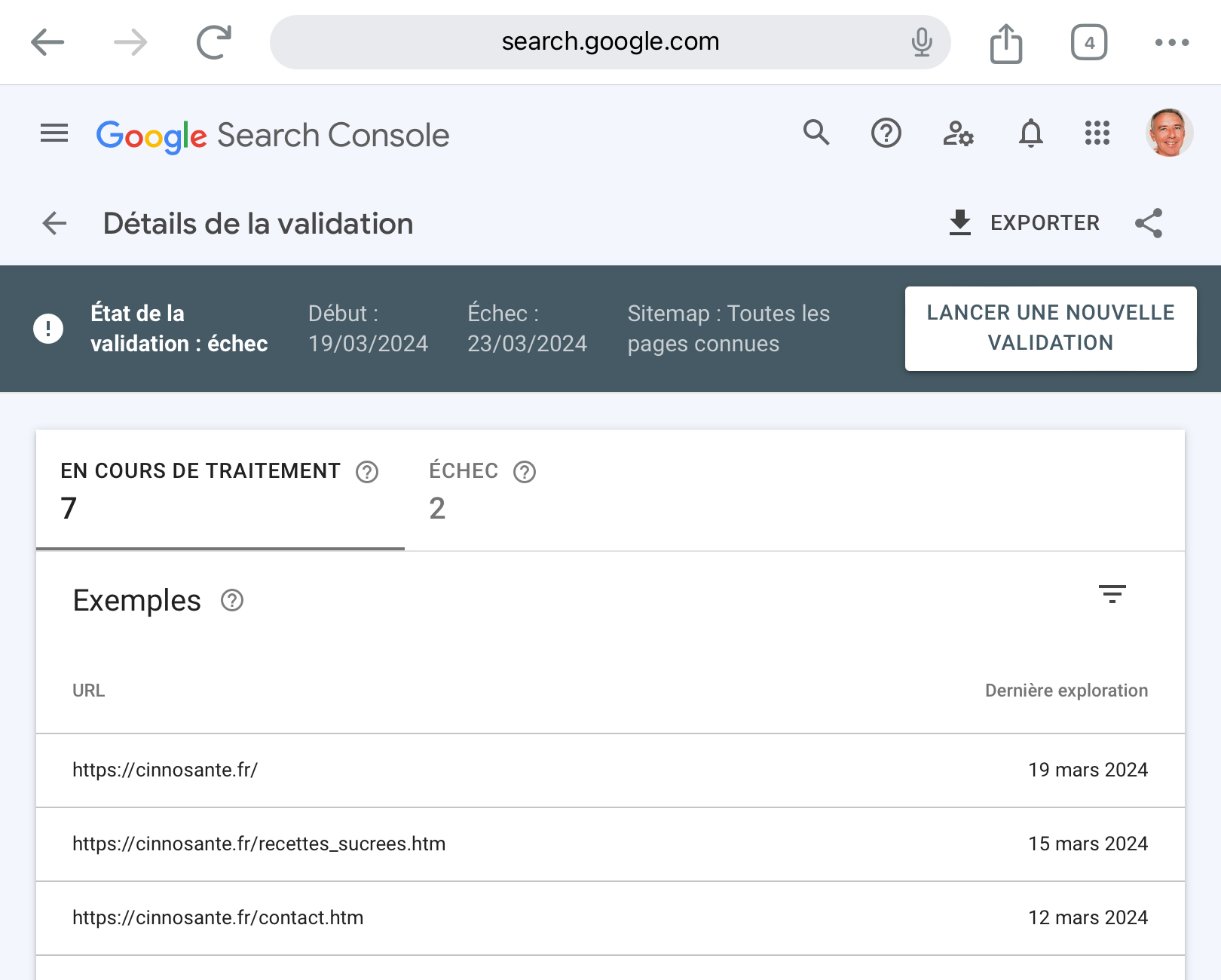This screenshot has height=980, width=1221.
Task: Click help icon next to Exemples heading
Action: pyautogui.click(x=232, y=601)
